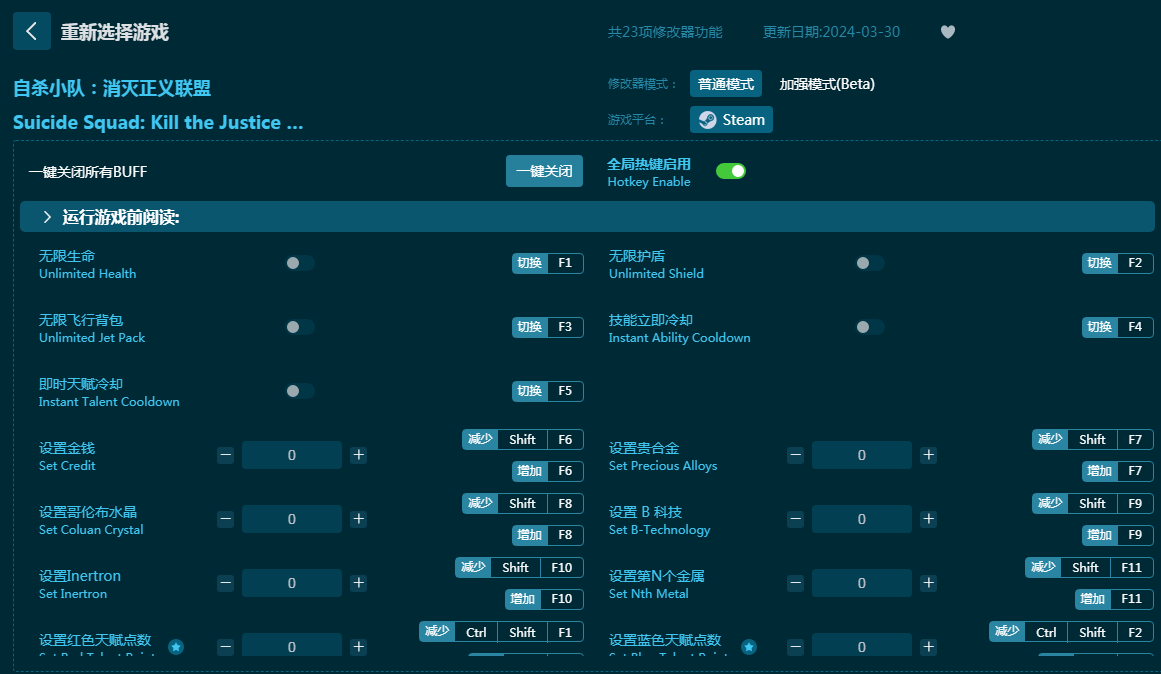
Task: Click 减少 Shift F10 hotkey for Inertron
Action: [x=519, y=567]
